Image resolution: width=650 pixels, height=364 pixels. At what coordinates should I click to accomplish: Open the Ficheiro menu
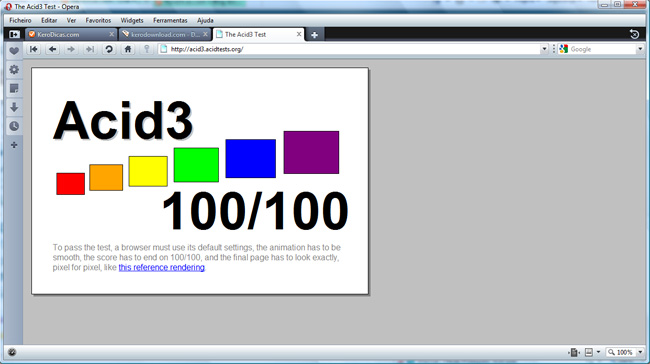pyautogui.click(x=20, y=20)
